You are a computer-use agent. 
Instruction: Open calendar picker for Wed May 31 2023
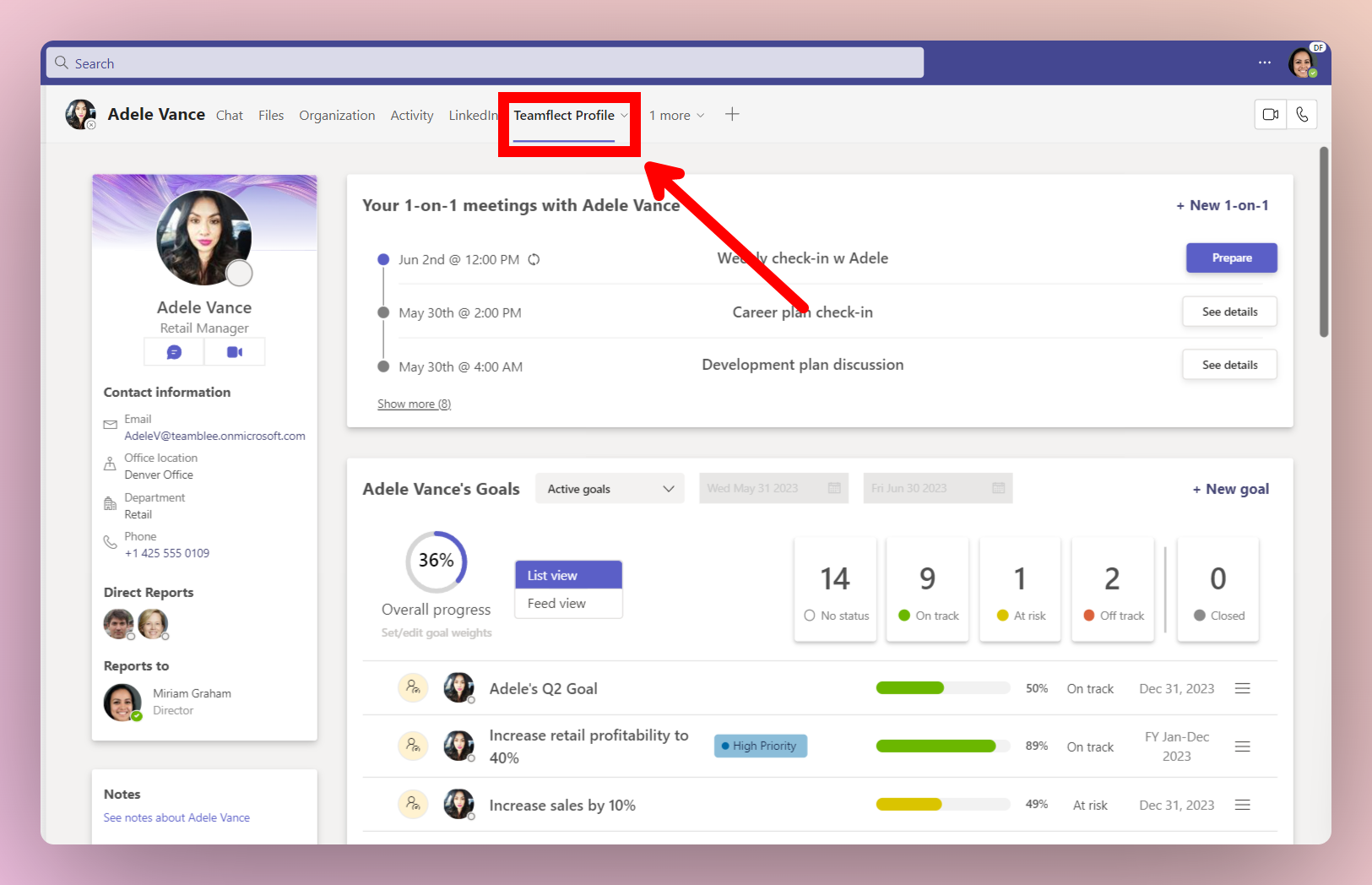pyautogui.click(x=834, y=488)
